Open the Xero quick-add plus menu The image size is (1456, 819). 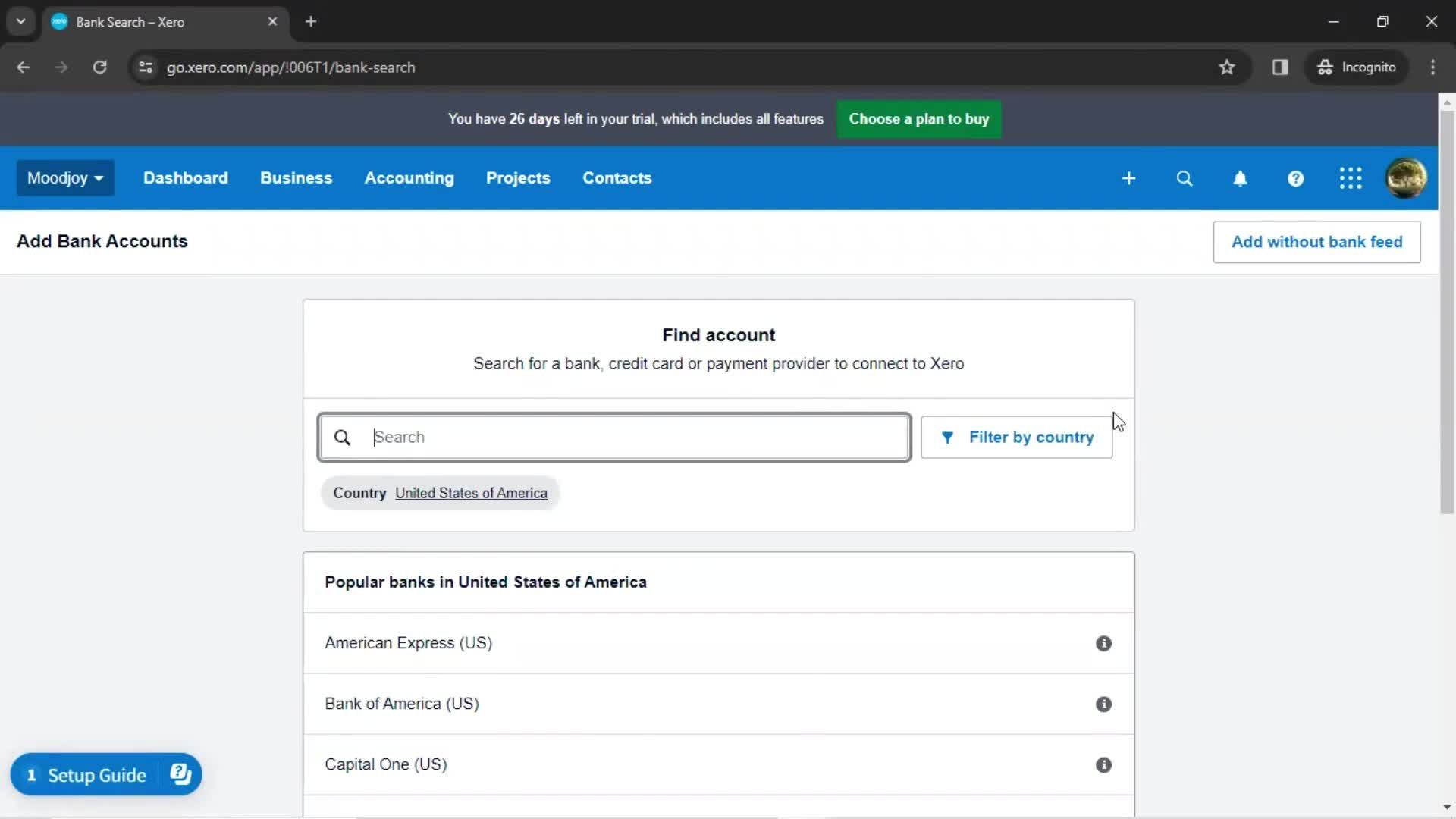[x=1128, y=178]
